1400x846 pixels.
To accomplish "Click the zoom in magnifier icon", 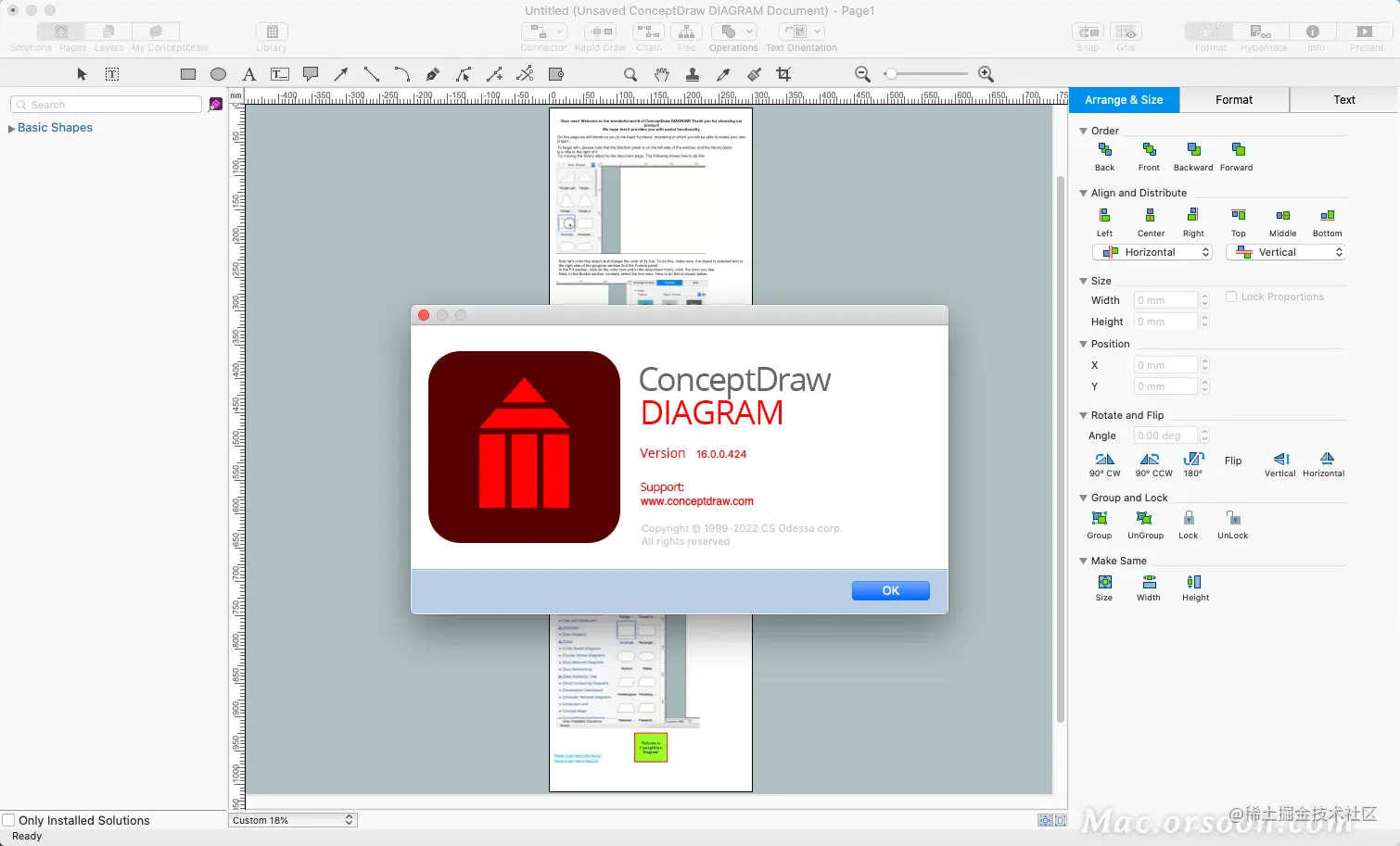I will coord(986,74).
